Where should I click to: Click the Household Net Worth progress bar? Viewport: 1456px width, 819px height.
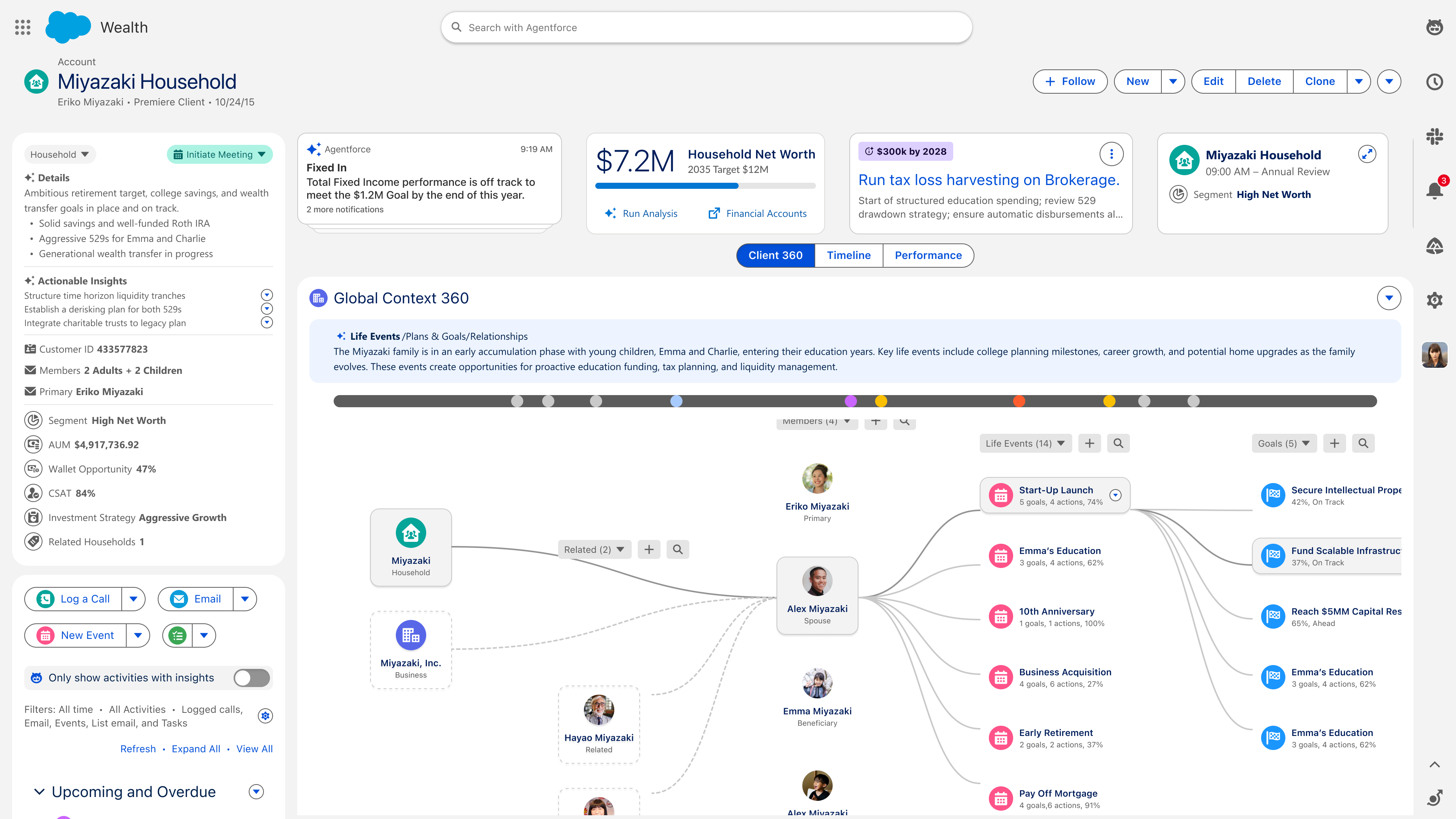pyautogui.click(x=705, y=185)
